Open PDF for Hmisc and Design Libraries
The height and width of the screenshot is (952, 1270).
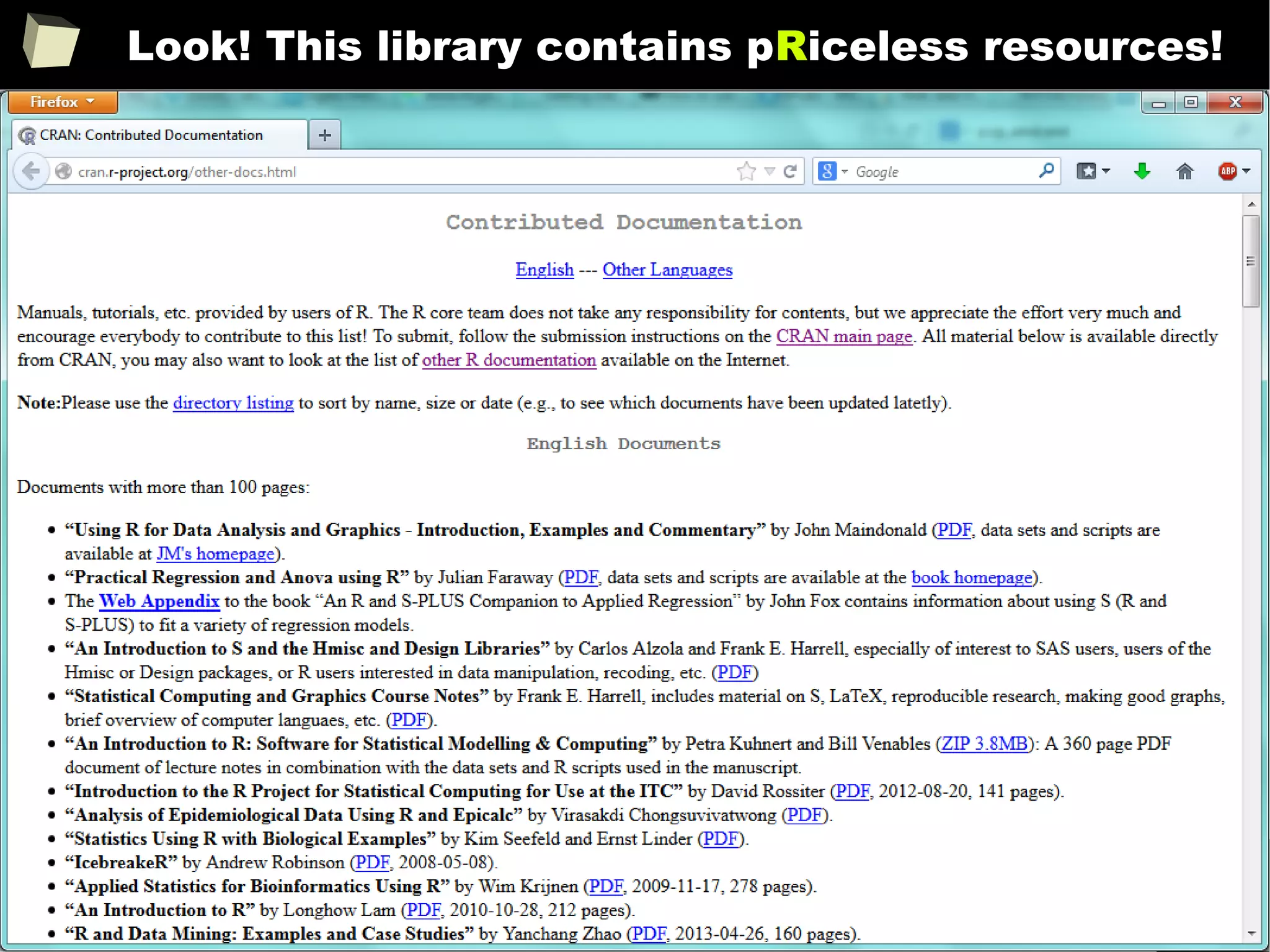coord(735,672)
